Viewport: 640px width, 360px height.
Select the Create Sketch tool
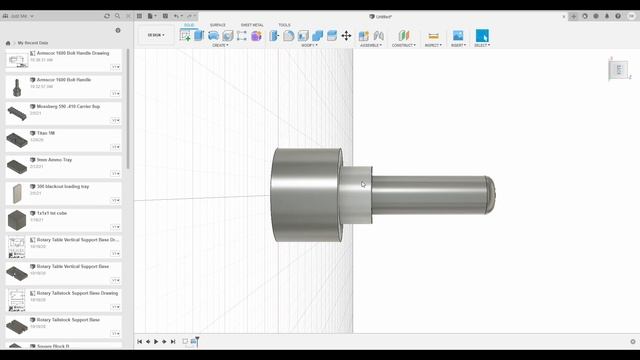[185, 36]
